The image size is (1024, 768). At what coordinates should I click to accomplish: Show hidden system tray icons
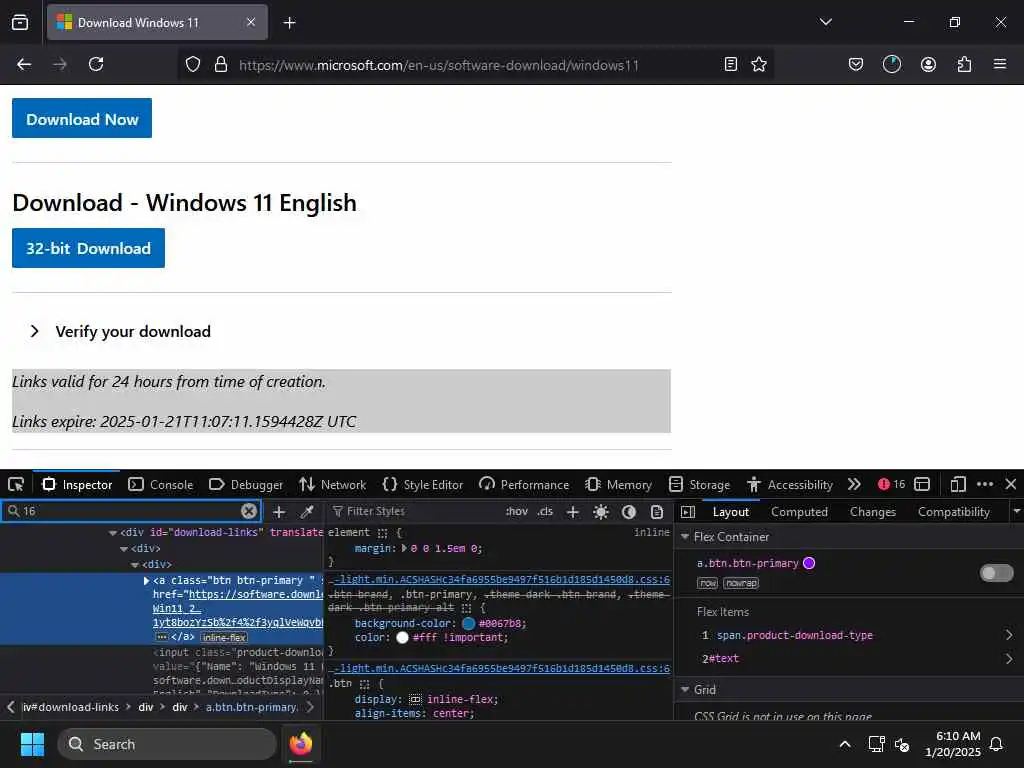click(845, 744)
